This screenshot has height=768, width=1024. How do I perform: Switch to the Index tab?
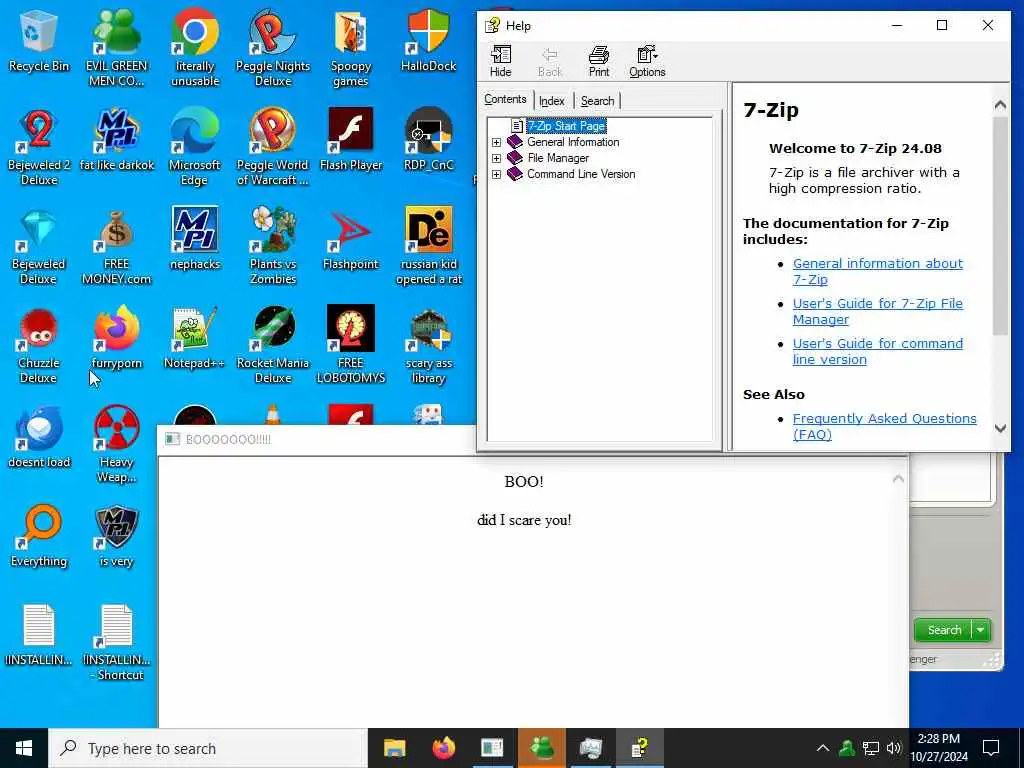click(x=552, y=101)
